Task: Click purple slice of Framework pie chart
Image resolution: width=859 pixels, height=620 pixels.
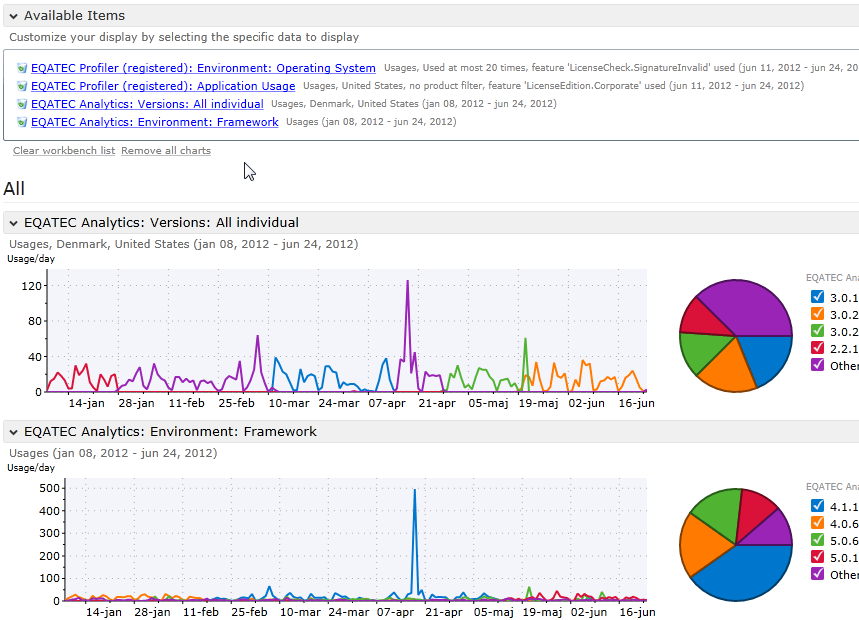Action: (x=774, y=530)
